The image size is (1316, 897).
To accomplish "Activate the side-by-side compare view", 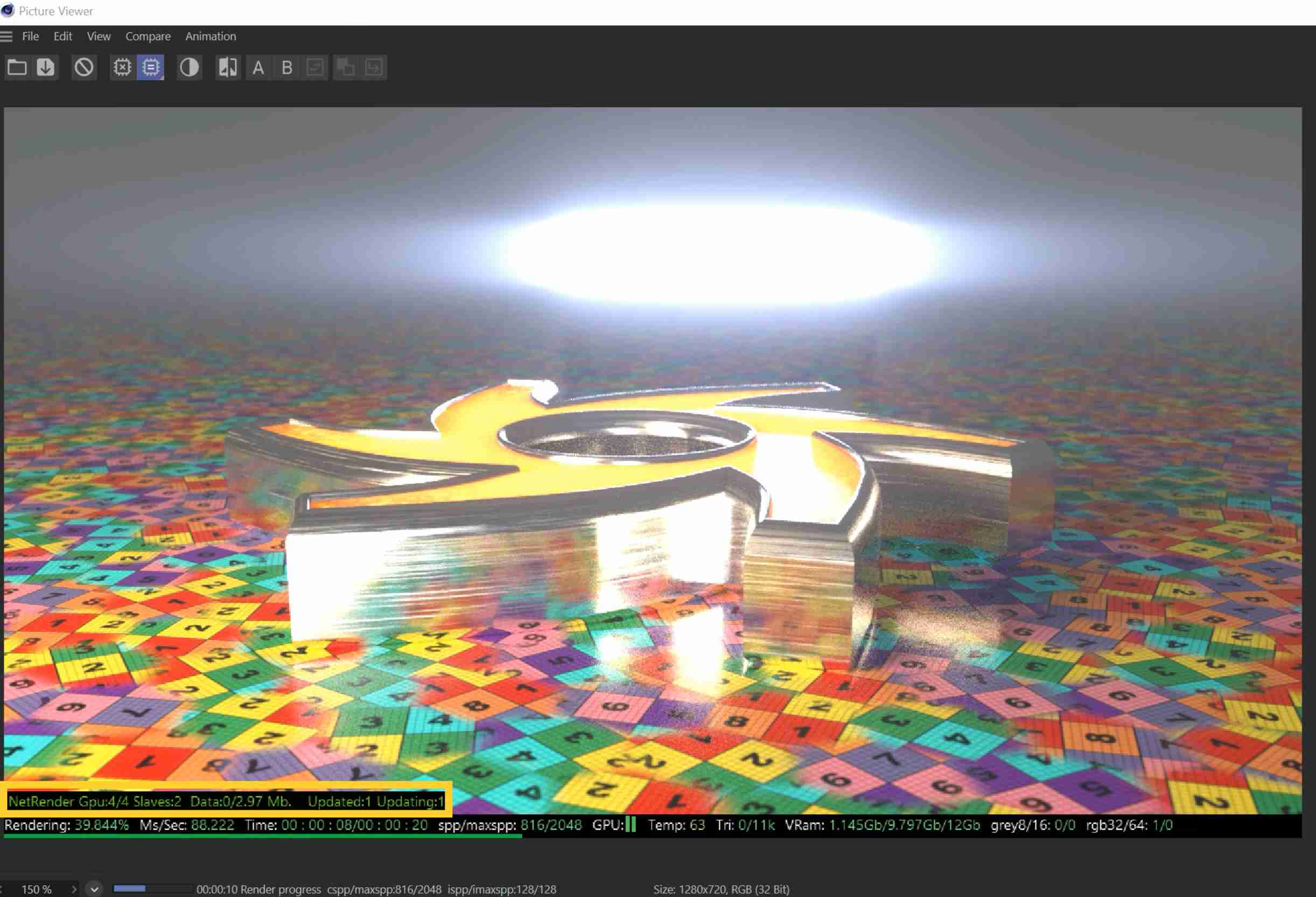I will coord(228,67).
